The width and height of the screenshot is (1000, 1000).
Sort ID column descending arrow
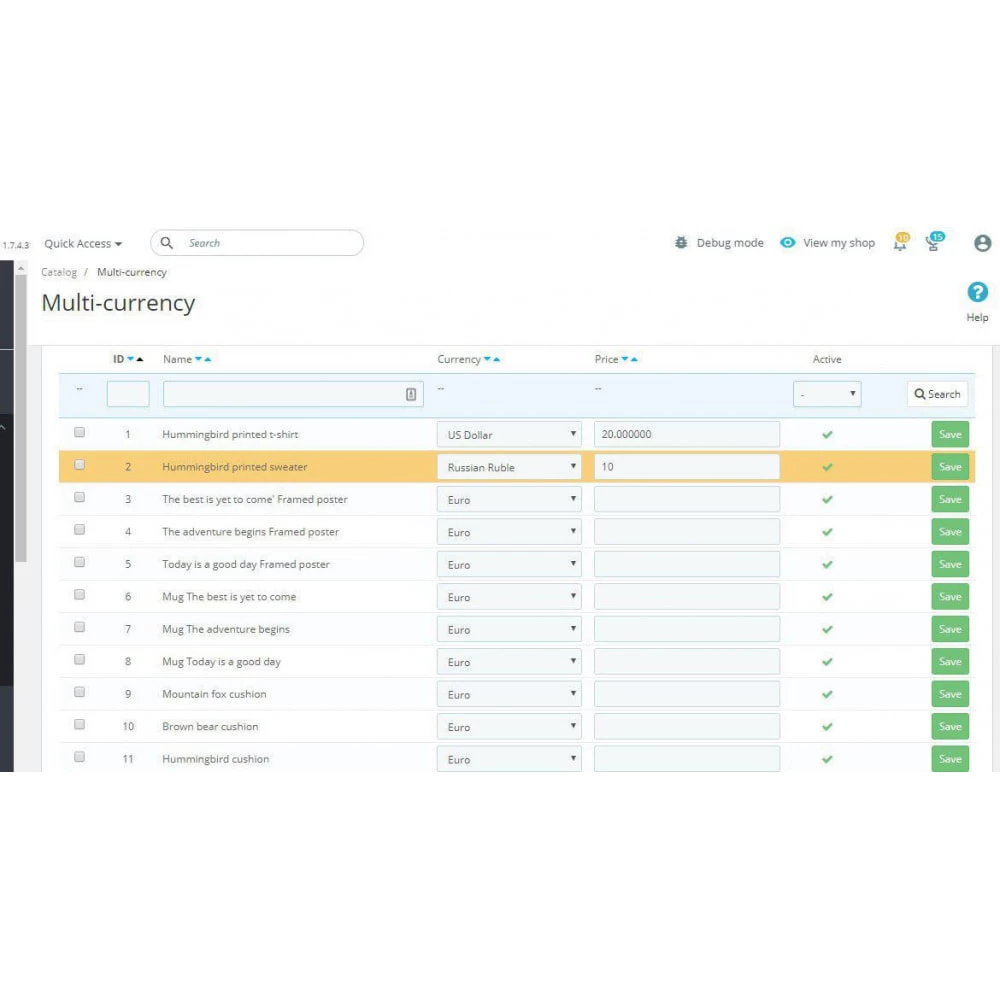(131, 359)
